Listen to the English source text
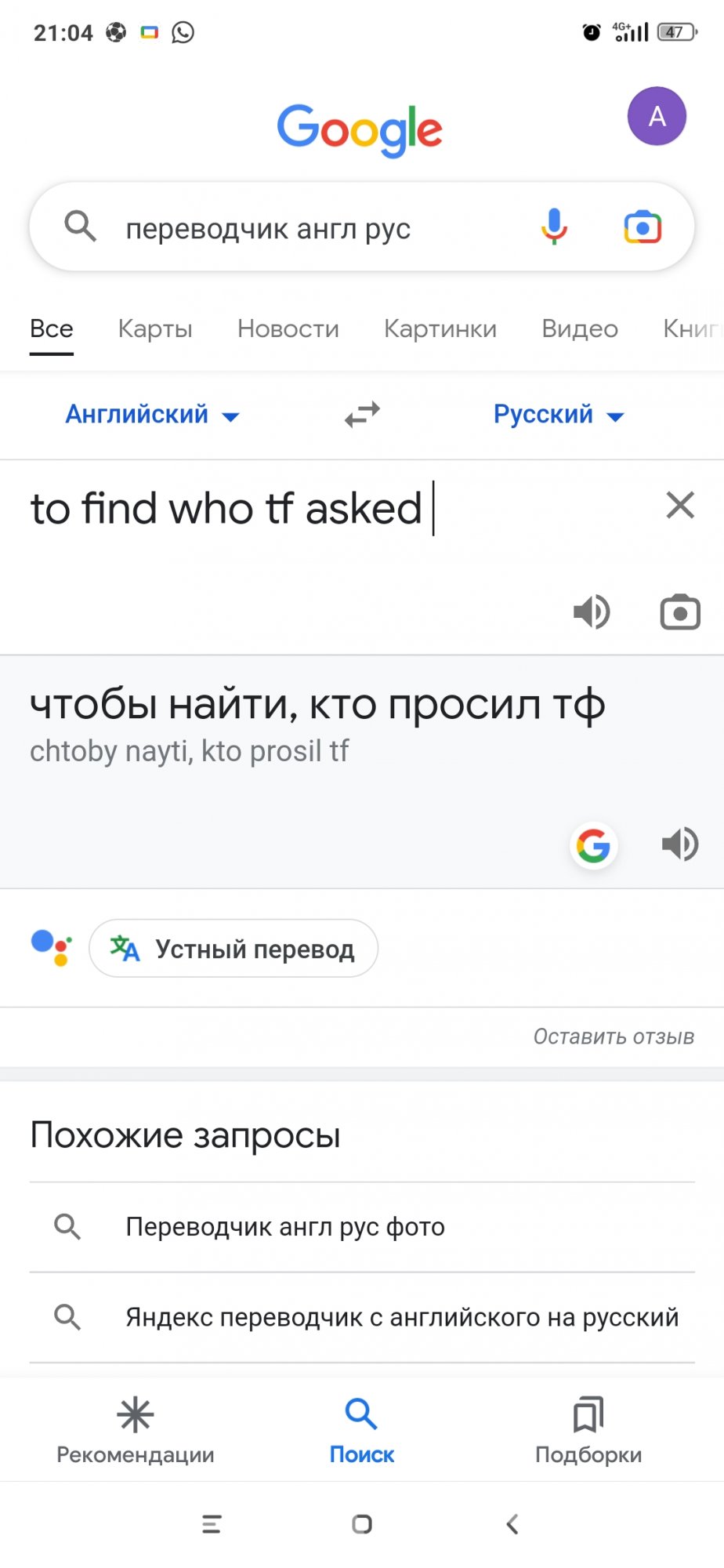The height and width of the screenshot is (1568, 724). 592,612
